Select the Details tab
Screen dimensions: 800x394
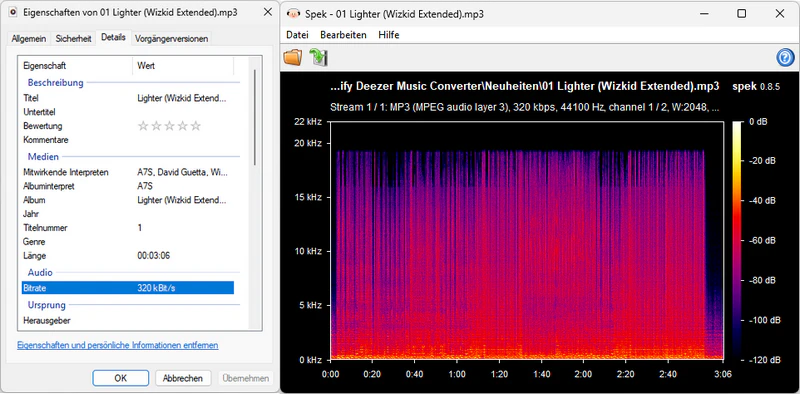[x=113, y=37]
